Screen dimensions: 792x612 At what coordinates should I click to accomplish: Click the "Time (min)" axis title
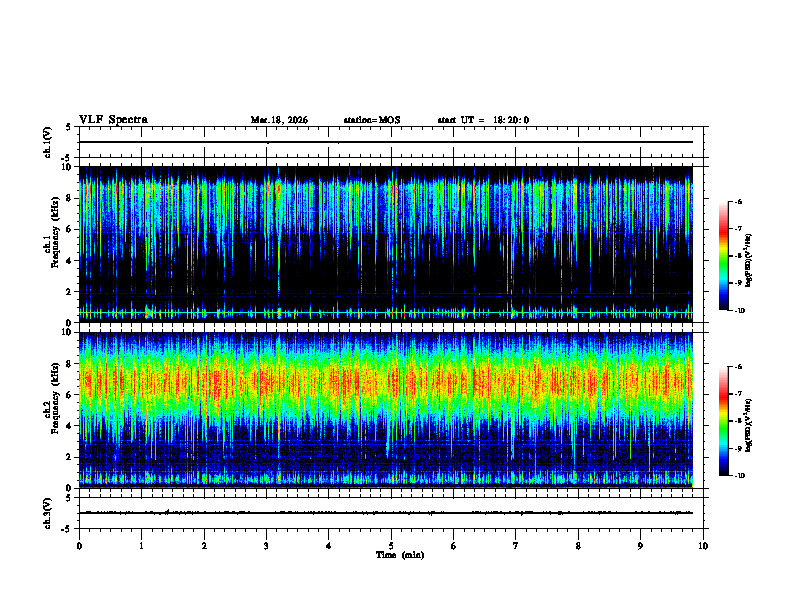tap(400, 555)
